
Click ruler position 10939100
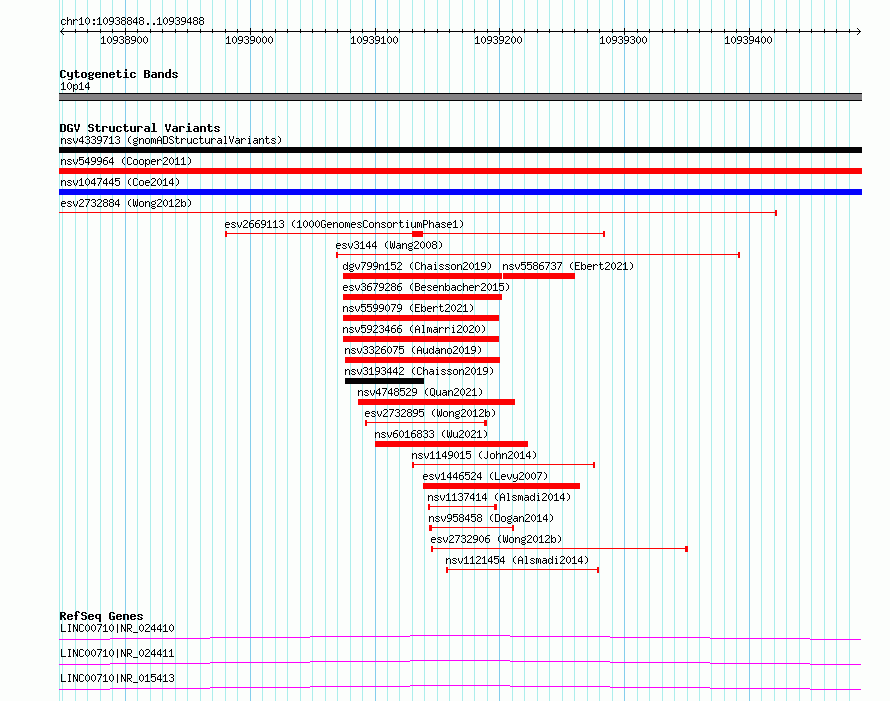(374, 40)
